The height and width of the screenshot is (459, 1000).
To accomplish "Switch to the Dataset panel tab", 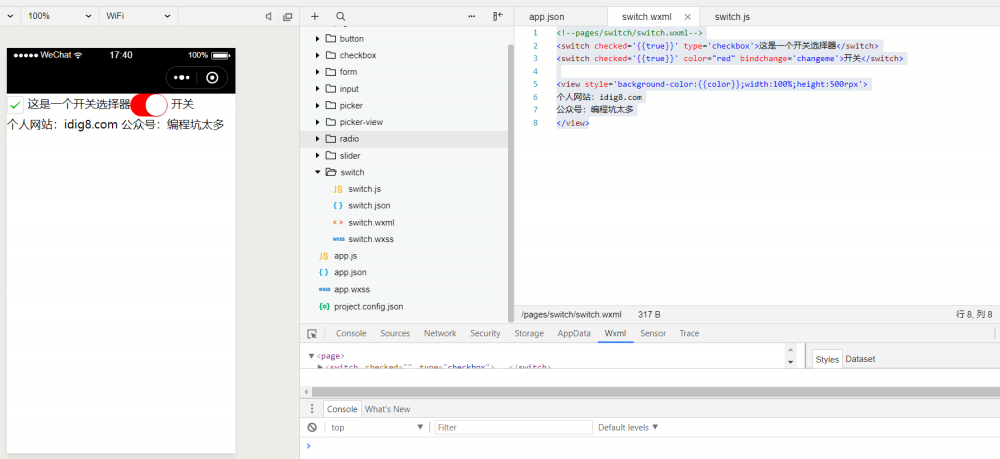I will coord(860,359).
